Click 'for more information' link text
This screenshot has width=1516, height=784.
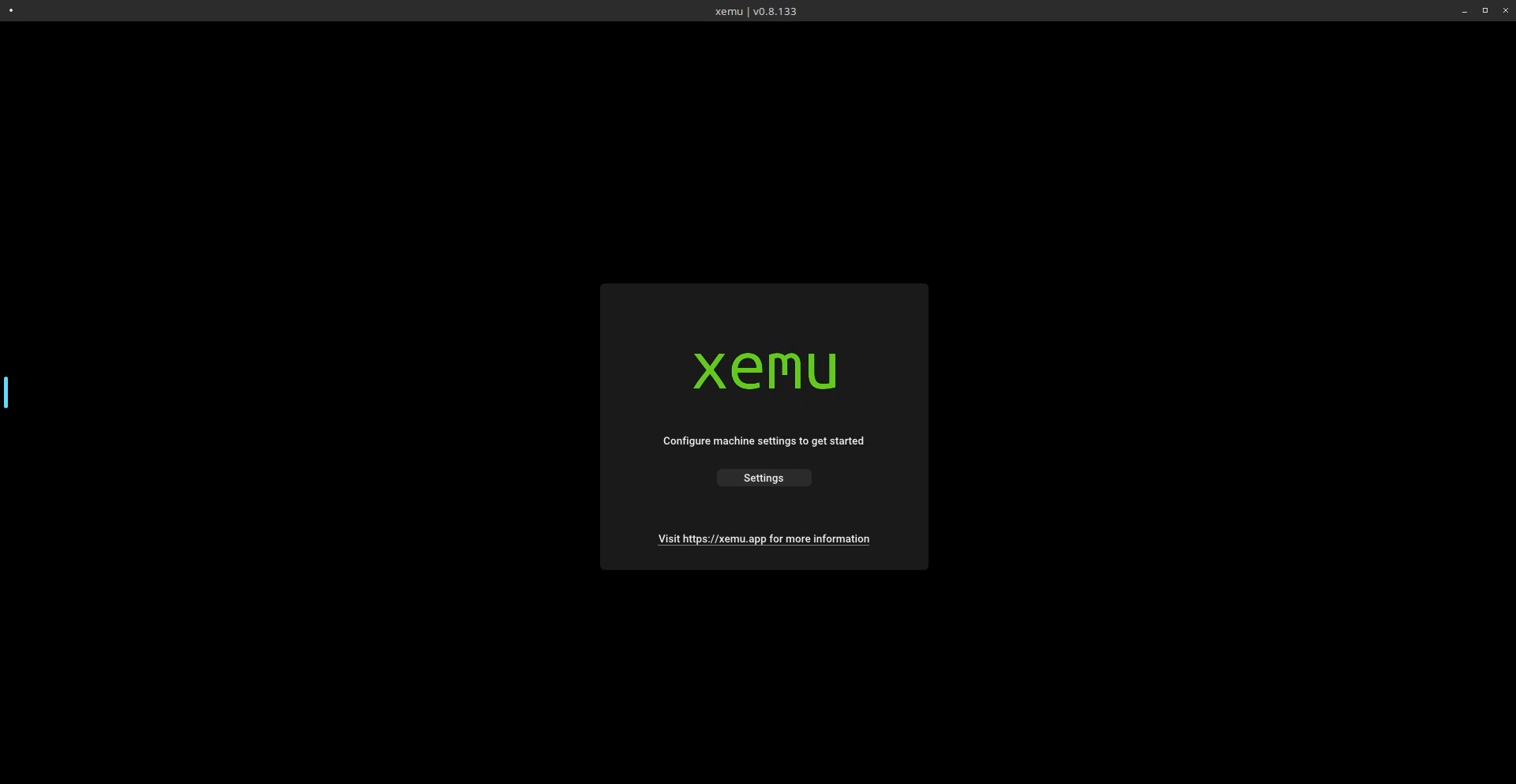click(819, 538)
